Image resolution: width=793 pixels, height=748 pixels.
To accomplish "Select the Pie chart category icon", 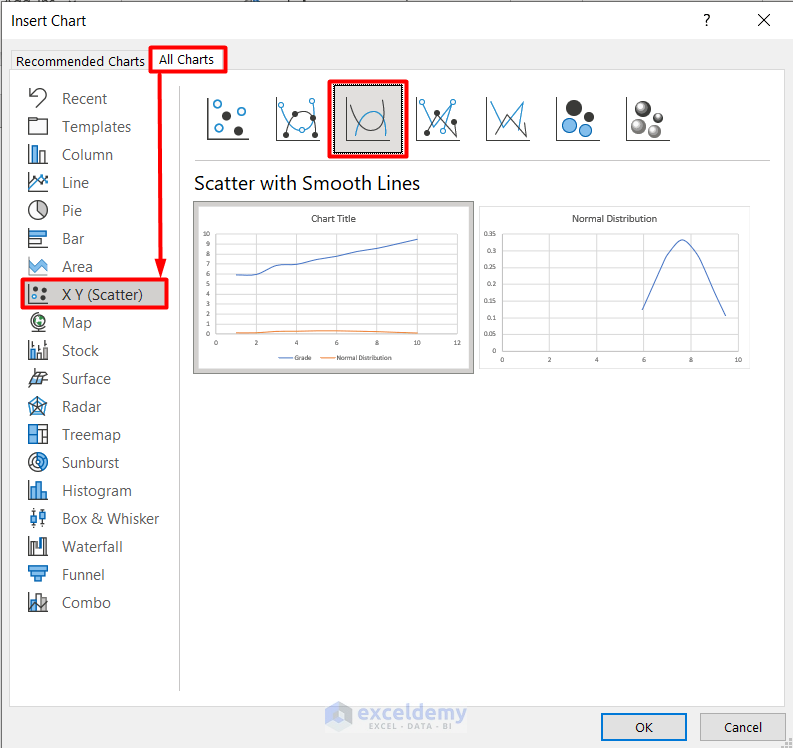I will [38, 210].
